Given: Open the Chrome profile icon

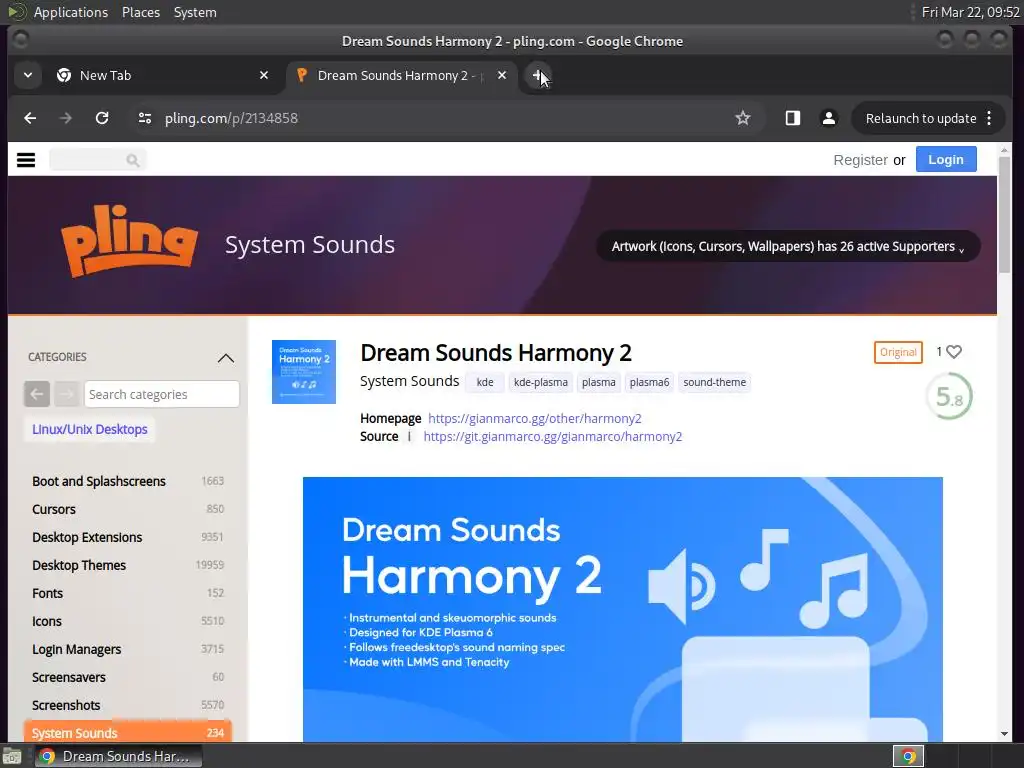Looking at the screenshot, I should 829,118.
